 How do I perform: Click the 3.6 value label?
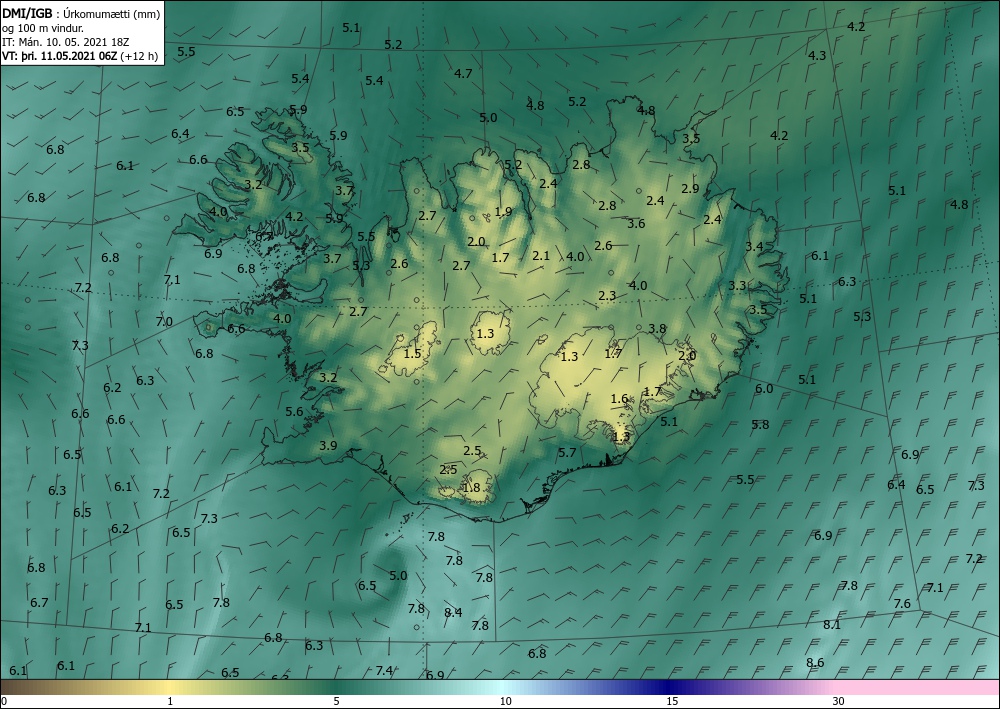(636, 224)
